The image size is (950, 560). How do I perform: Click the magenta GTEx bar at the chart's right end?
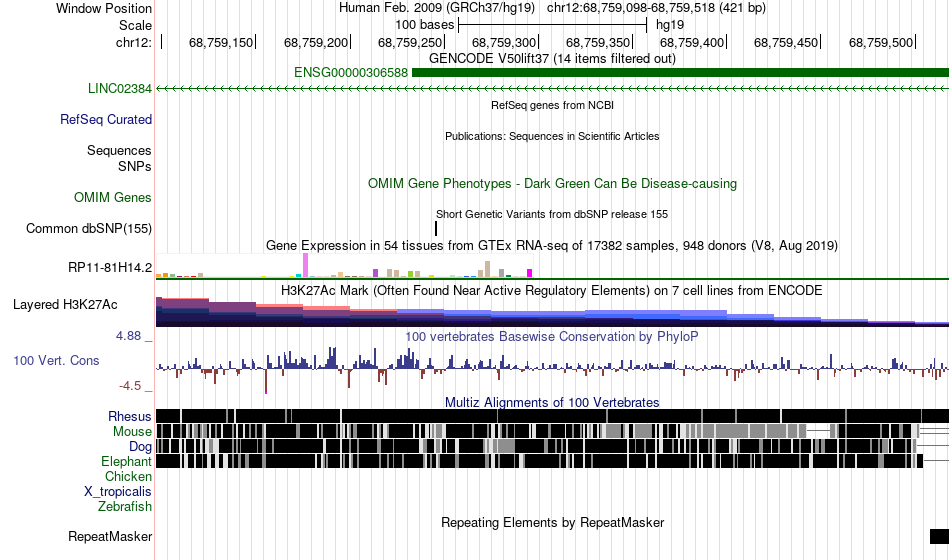click(530, 273)
